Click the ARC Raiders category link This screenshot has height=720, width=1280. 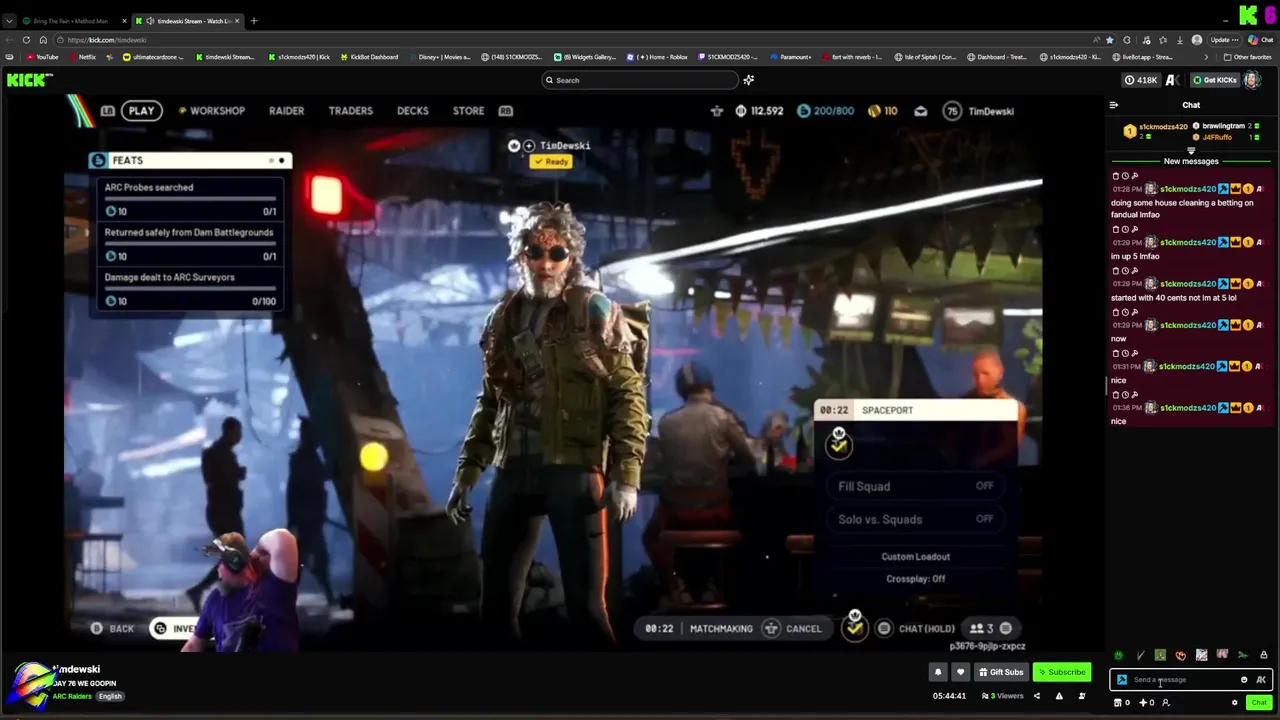pyautogui.click(x=72, y=696)
